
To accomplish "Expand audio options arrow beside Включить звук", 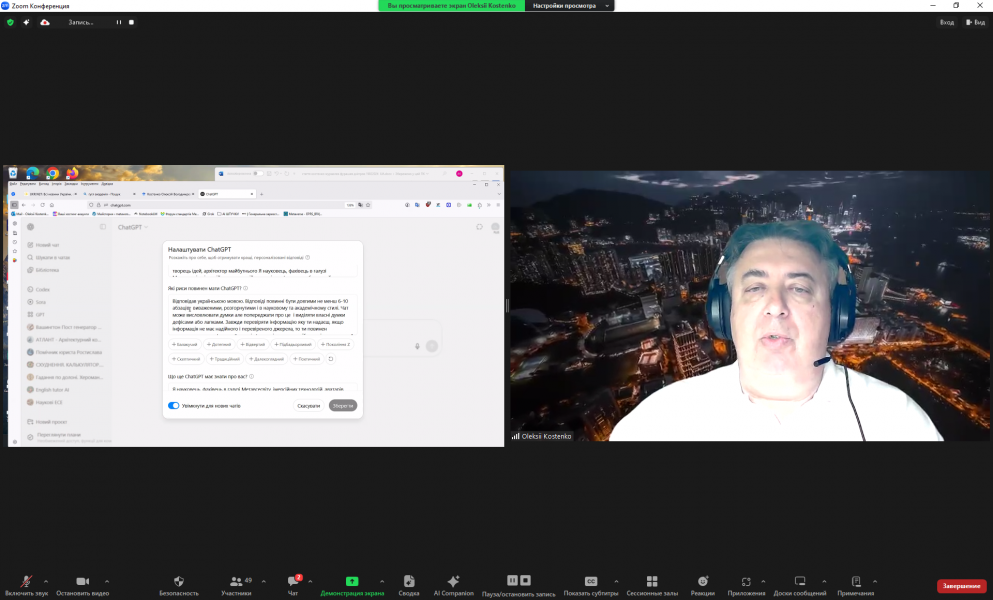I will point(51,581).
